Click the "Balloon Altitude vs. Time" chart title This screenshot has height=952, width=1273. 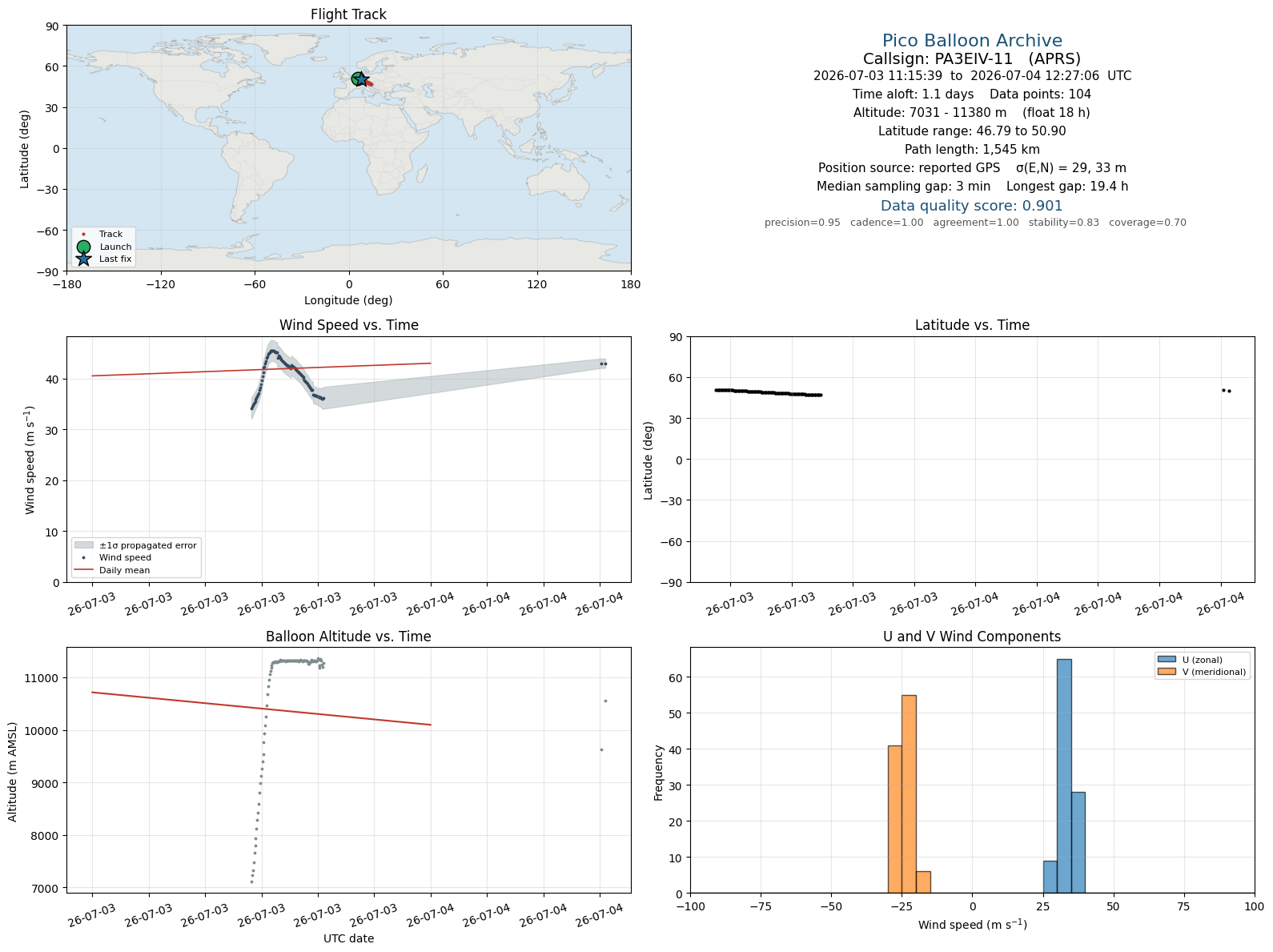(348, 637)
